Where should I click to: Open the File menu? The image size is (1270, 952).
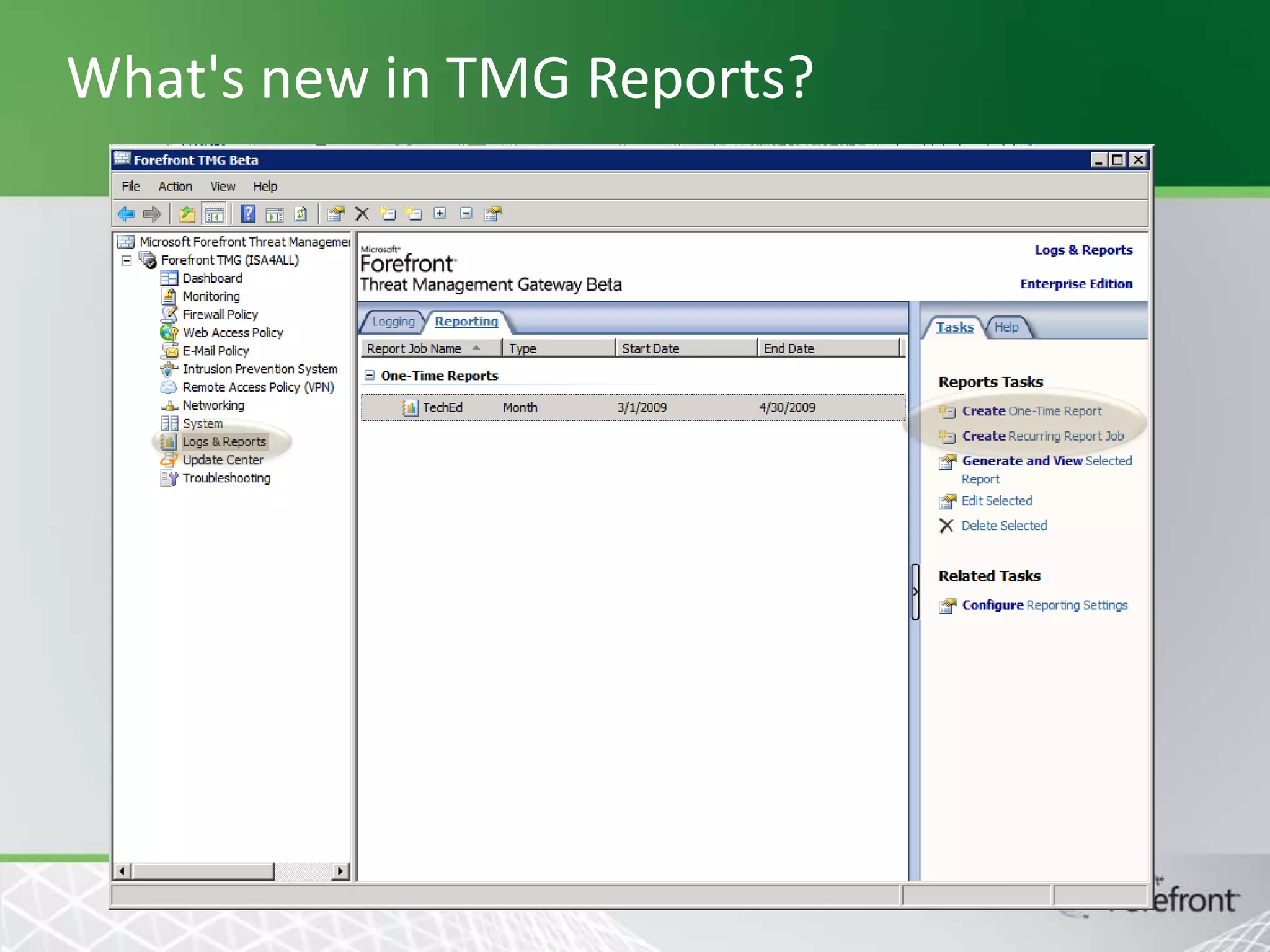131,187
